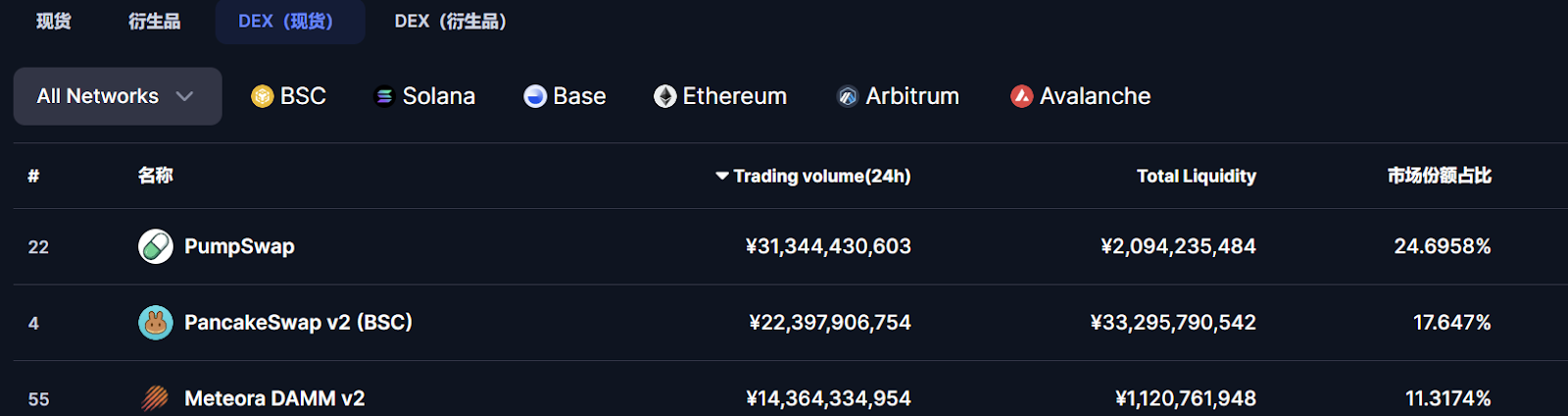Open the DEX (衍生品) tab

(x=451, y=22)
